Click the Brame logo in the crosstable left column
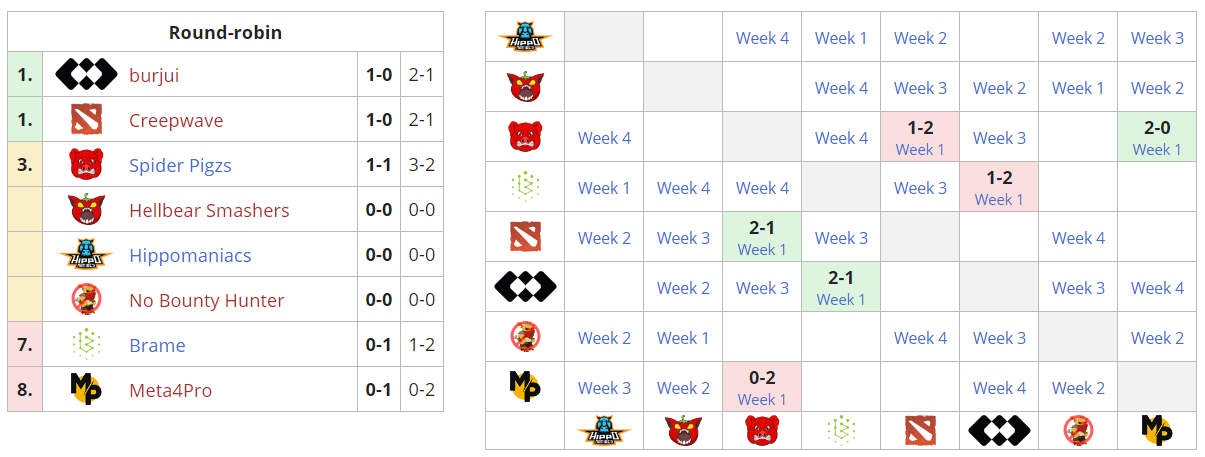The image size is (1205, 457). pyautogui.click(x=525, y=188)
